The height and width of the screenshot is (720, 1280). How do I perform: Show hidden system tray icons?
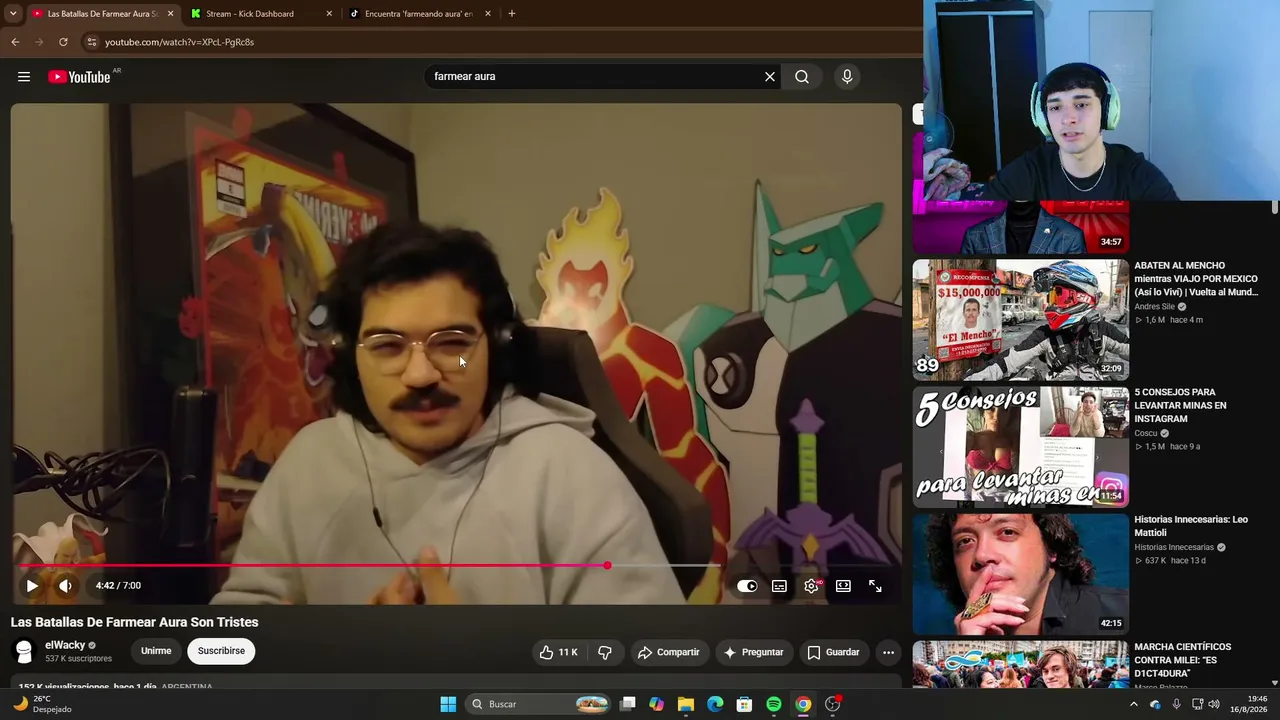(x=1133, y=704)
